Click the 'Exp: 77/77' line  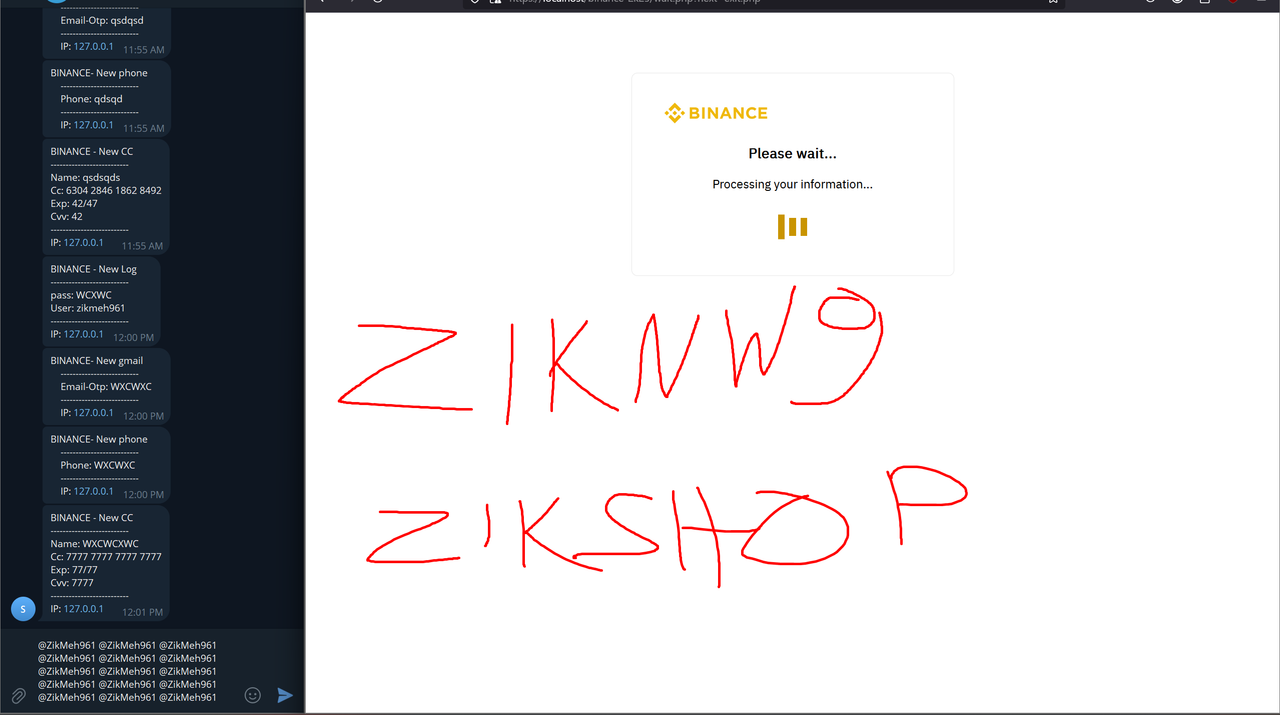click(x=74, y=570)
